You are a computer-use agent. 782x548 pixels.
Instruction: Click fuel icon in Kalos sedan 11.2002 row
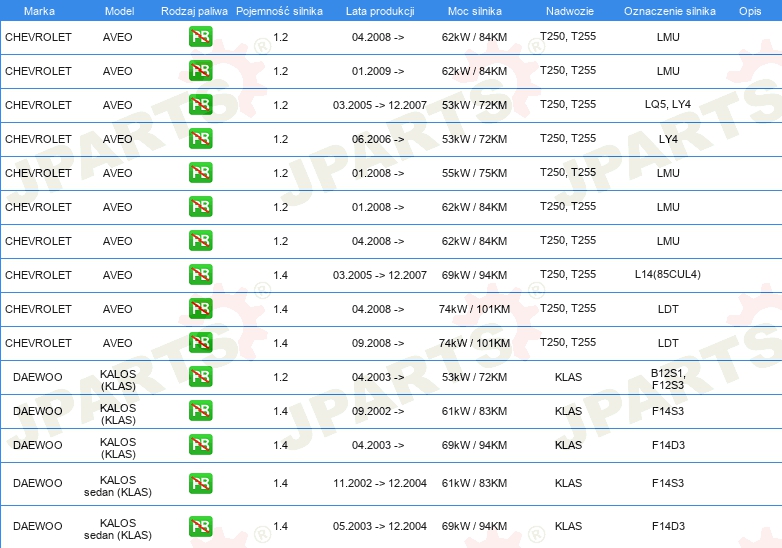[200, 483]
